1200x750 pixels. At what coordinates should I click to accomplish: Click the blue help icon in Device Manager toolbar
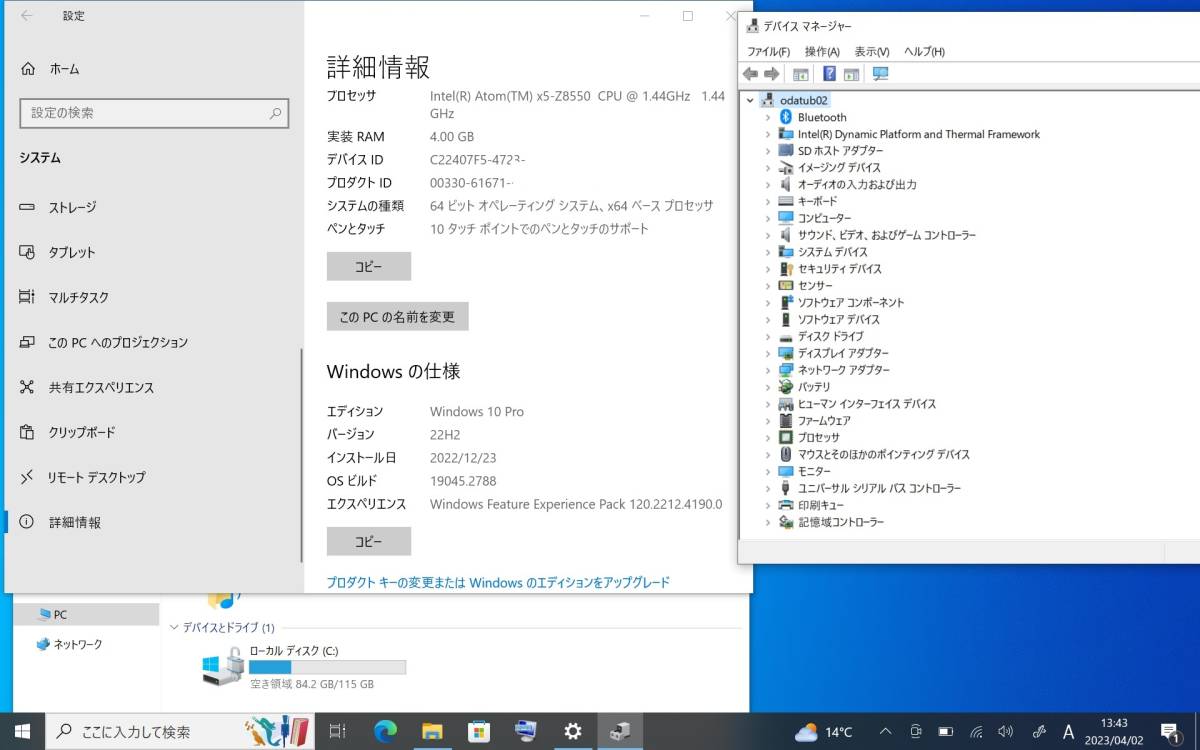tap(829, 74)
